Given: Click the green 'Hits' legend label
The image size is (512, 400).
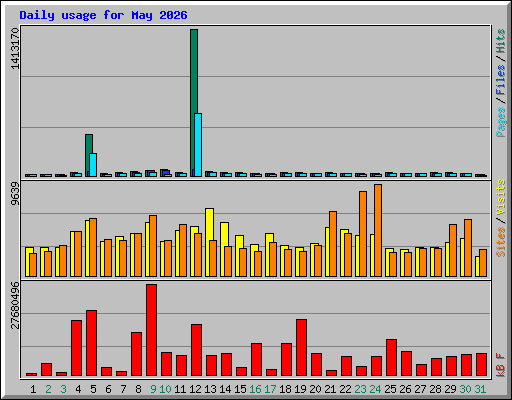Looking at the screenshot, I should point(501,41).
